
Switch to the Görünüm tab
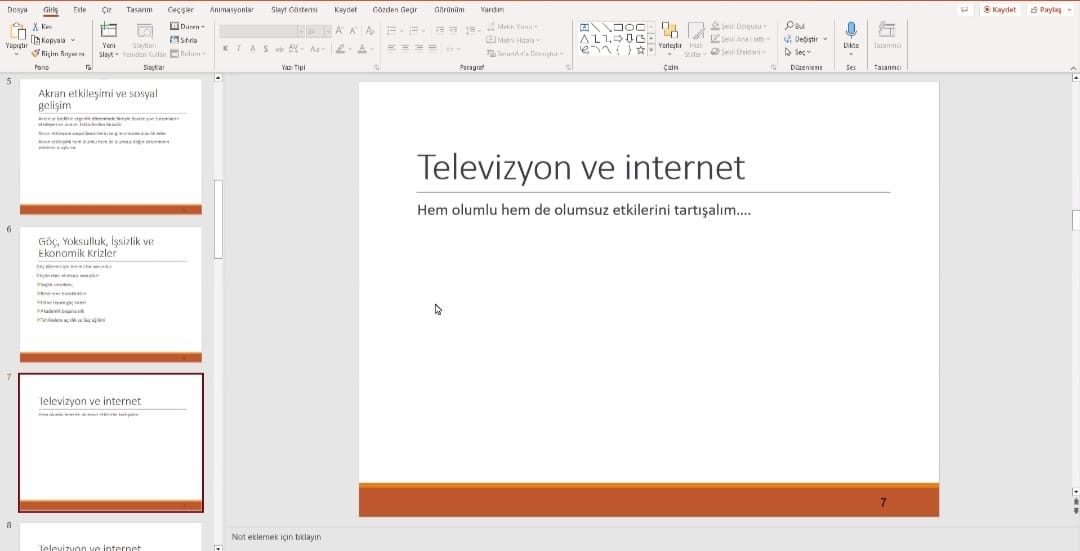449,10
